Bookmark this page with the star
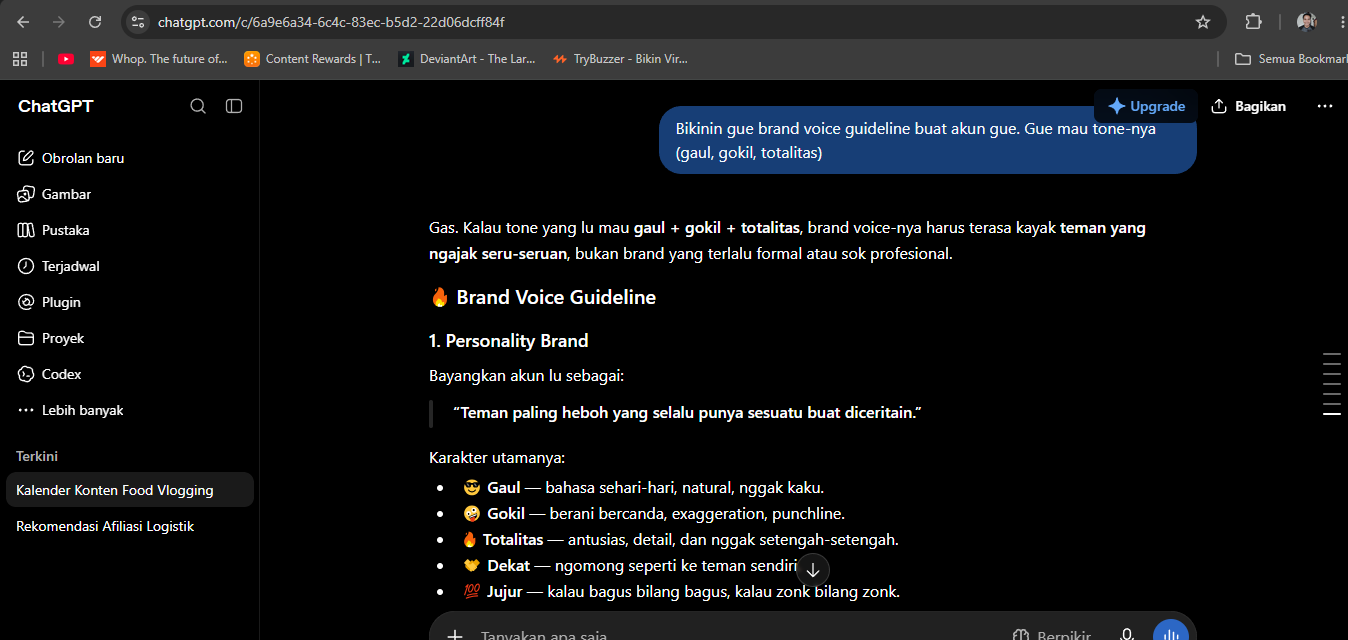Image resolution: width=1348 pixels, height=640 pixels. pyautogui.click(x=1203, y=22)
